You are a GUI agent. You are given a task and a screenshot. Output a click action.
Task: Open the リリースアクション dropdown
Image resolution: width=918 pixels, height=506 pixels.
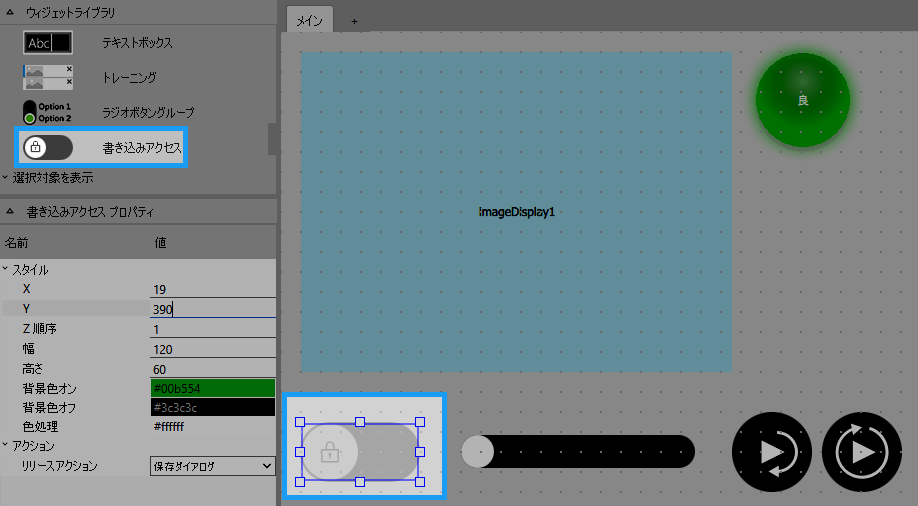point(212,466)
